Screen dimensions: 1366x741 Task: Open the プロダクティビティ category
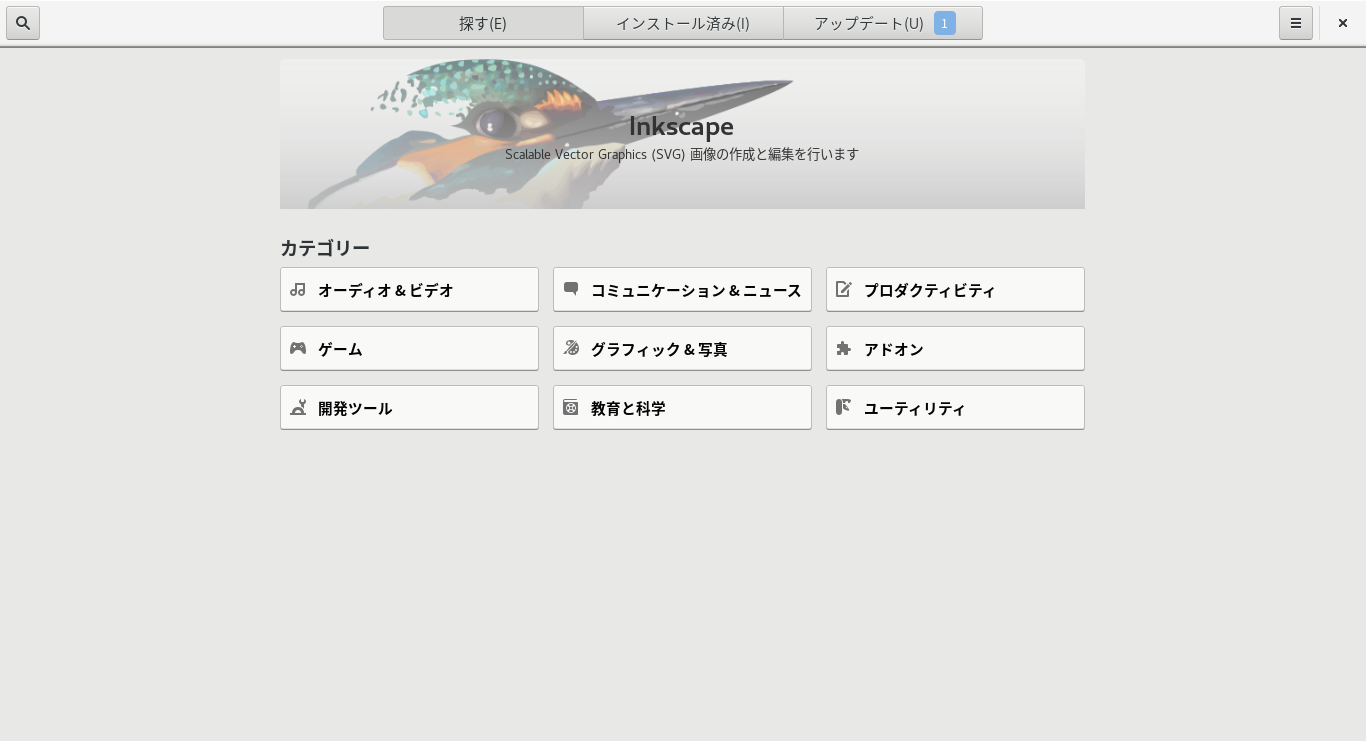click(955, 289)
